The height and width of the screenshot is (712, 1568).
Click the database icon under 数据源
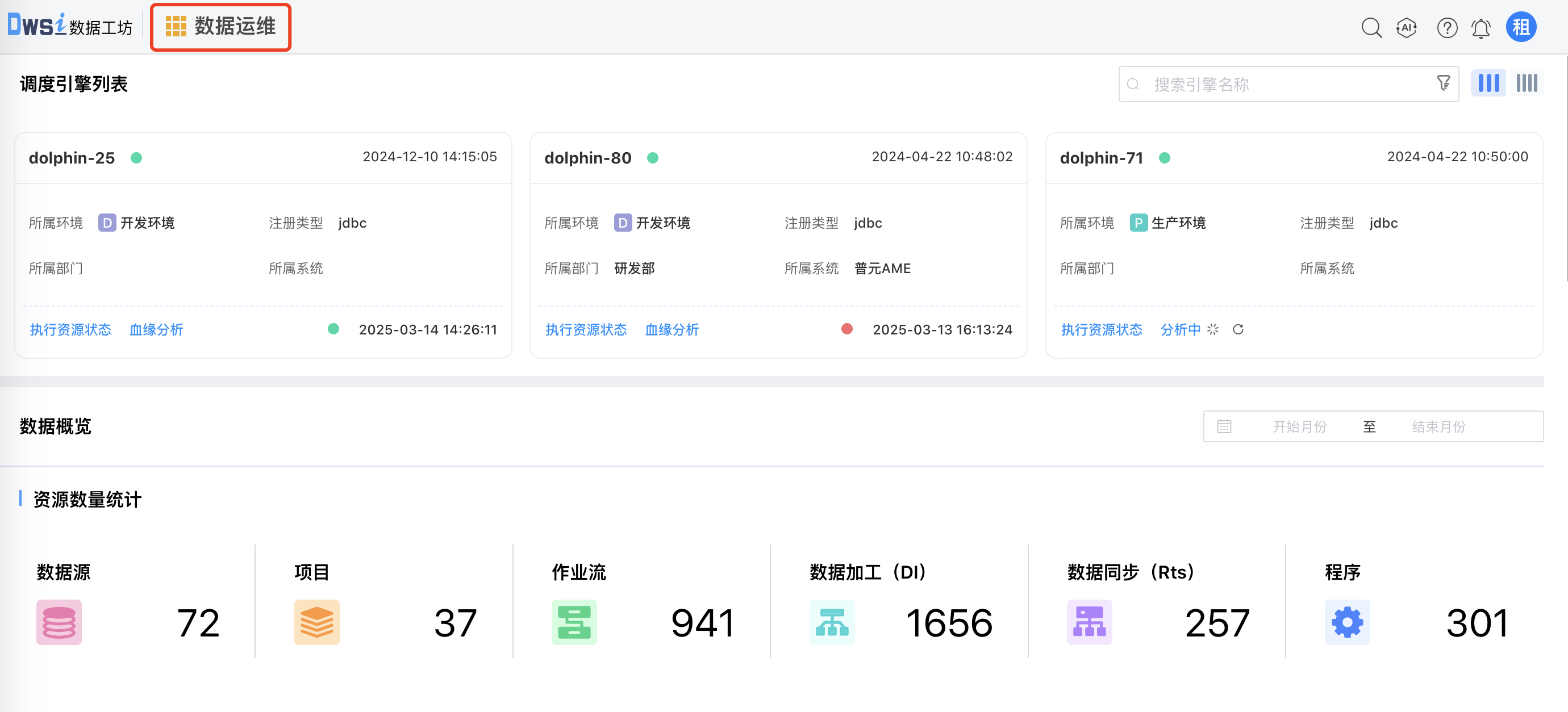point(59,622)
